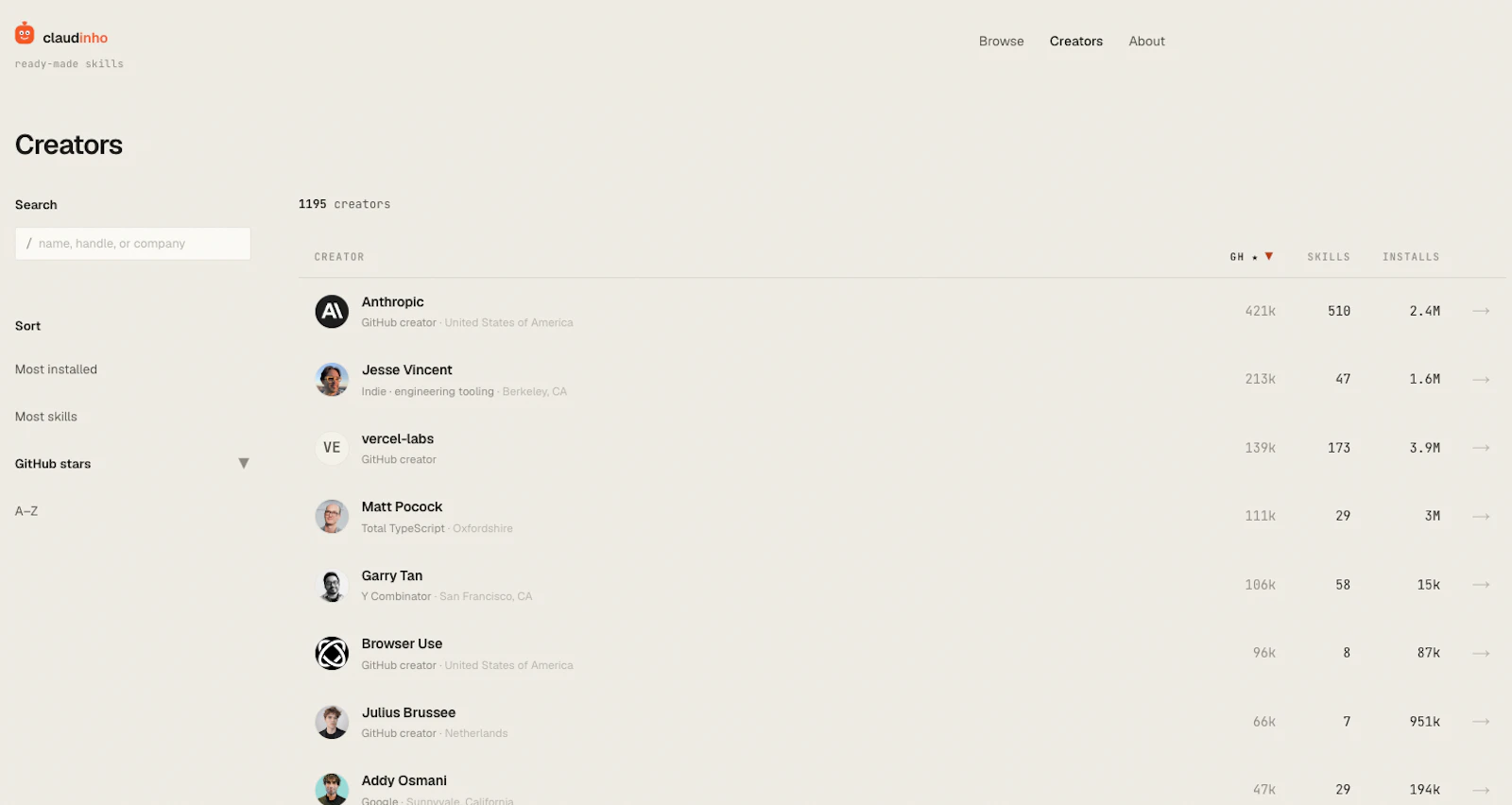Click the arrow in the Addy Osmani row
Viewport: 1512px width, 805px height.
click(x=1481, y=790)
